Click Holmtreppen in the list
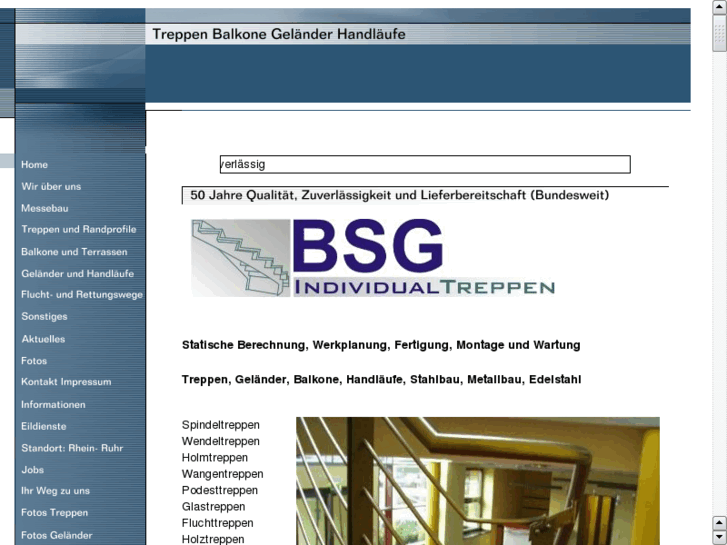Screen dimensions: 727x545 [x=215, y=458]
